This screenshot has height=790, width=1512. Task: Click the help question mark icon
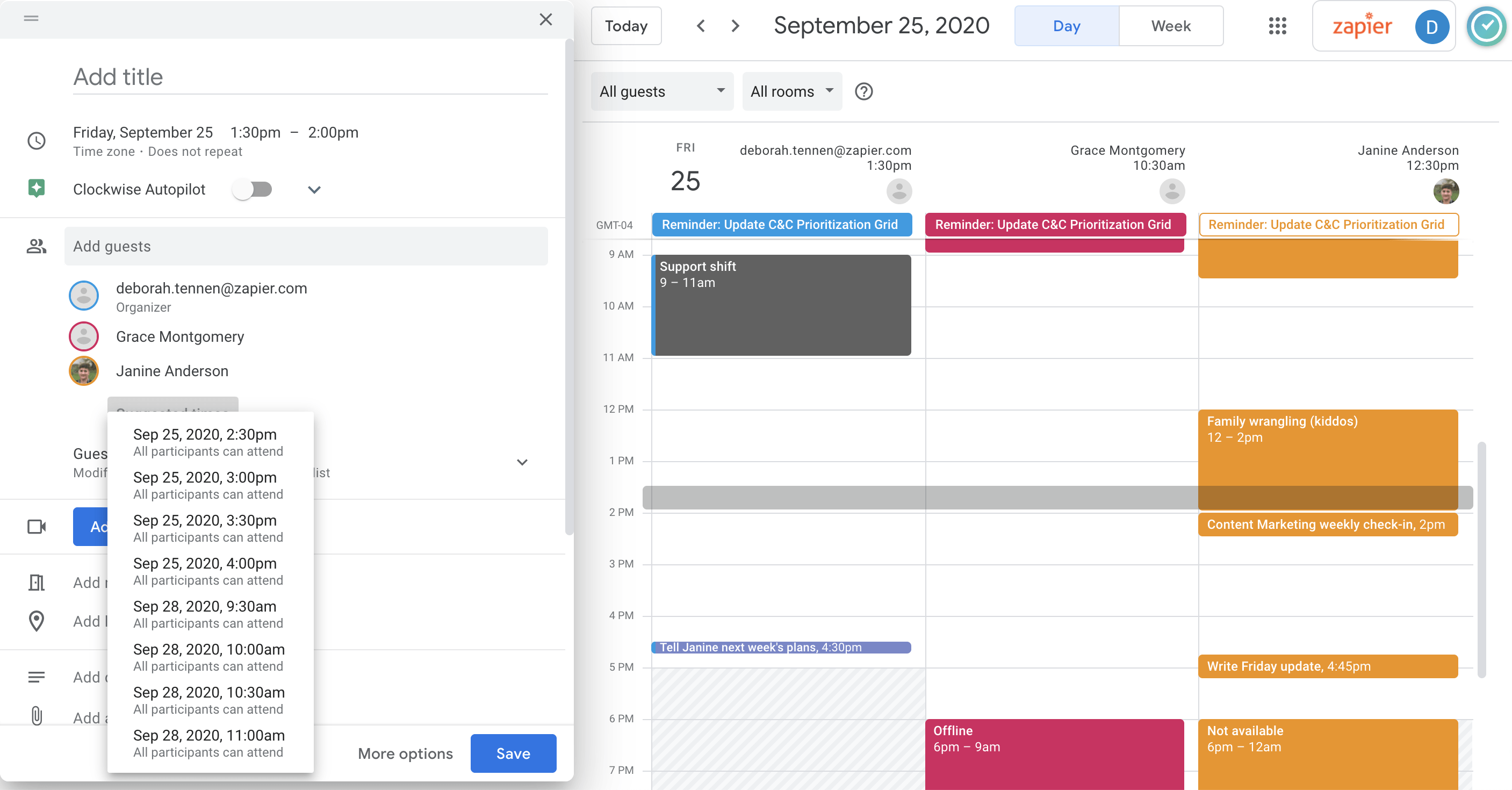[863, 91]
